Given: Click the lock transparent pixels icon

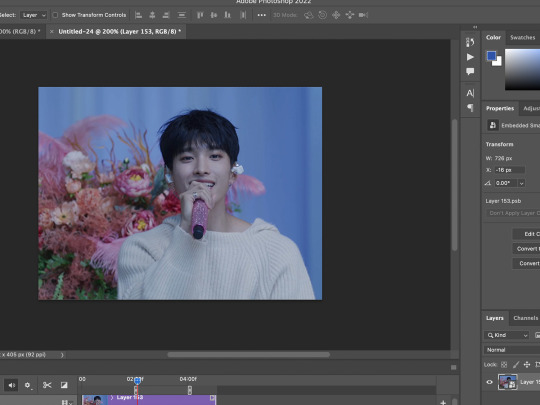Looking at the screenshot, I should [504, 364].
